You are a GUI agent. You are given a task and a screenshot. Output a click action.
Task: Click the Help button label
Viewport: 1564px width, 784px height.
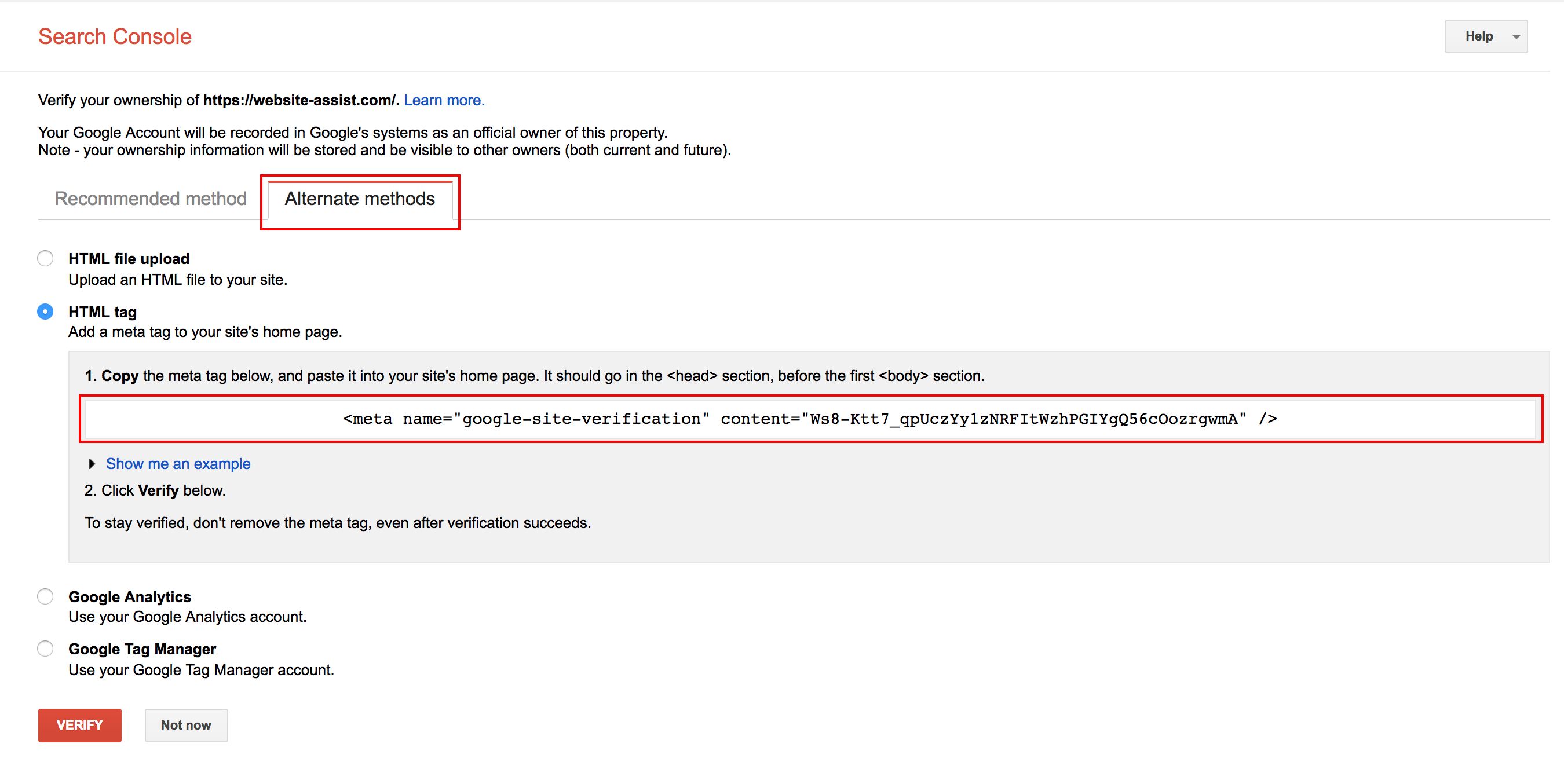[x=1478, y=36]
